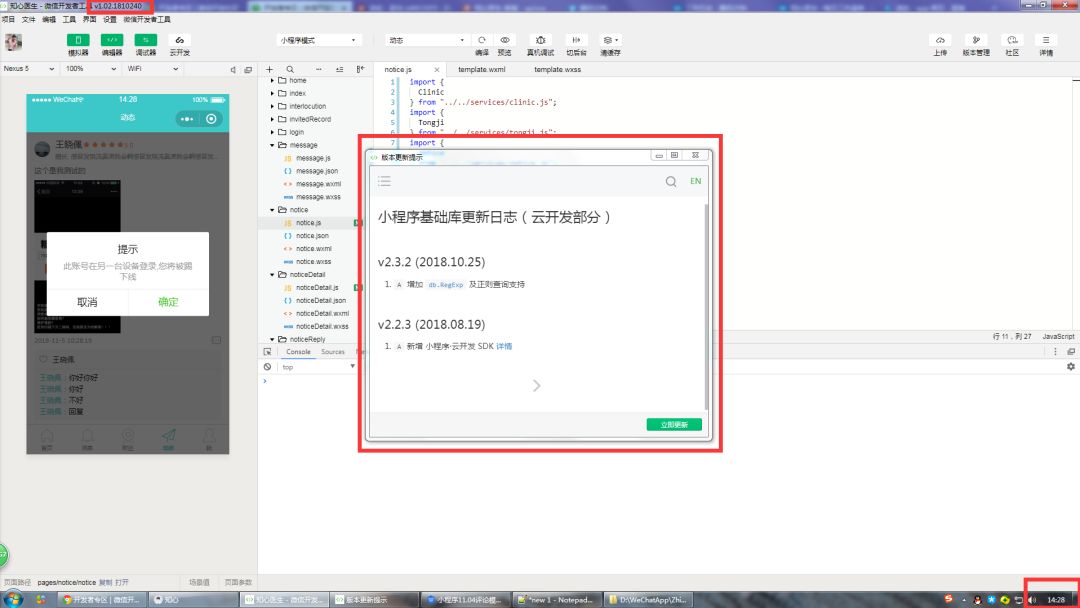Open 详情 link under v2.2.3

(504, 346)
